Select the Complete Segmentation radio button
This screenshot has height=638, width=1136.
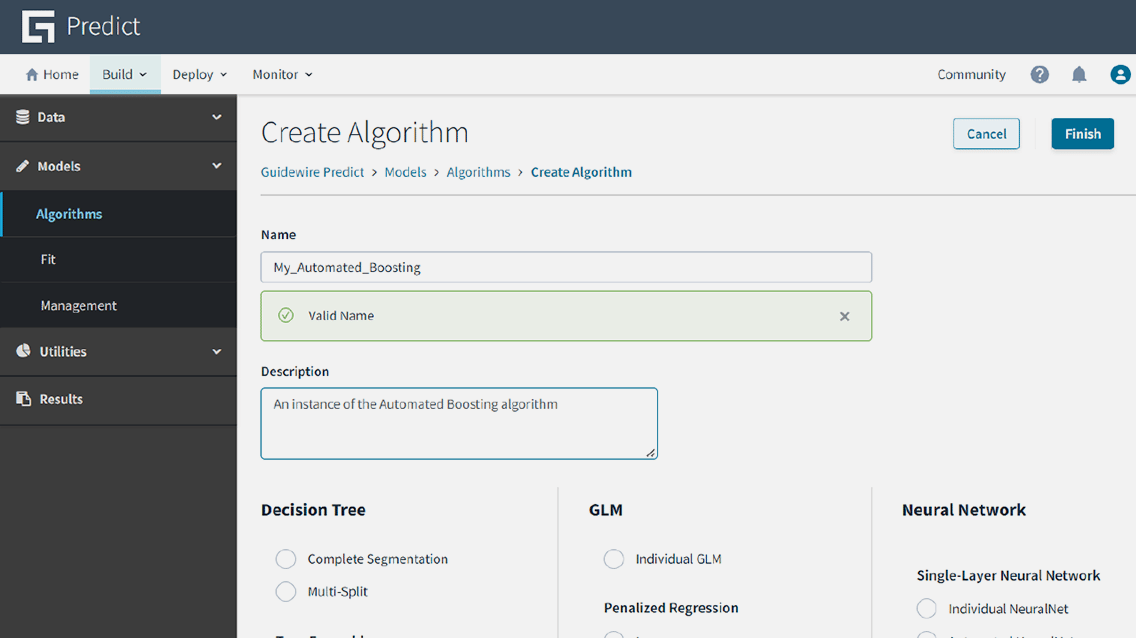(x=285, y=559)
